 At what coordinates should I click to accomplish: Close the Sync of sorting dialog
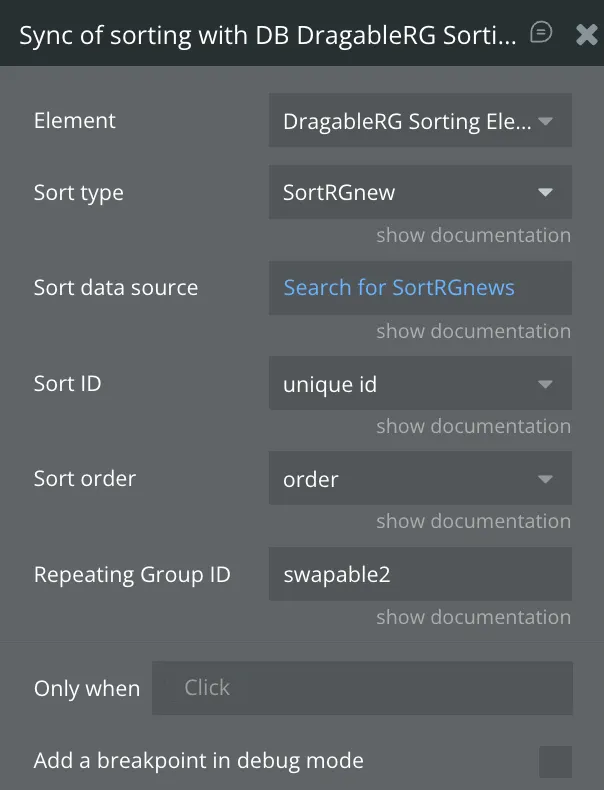tap(586, 35)
